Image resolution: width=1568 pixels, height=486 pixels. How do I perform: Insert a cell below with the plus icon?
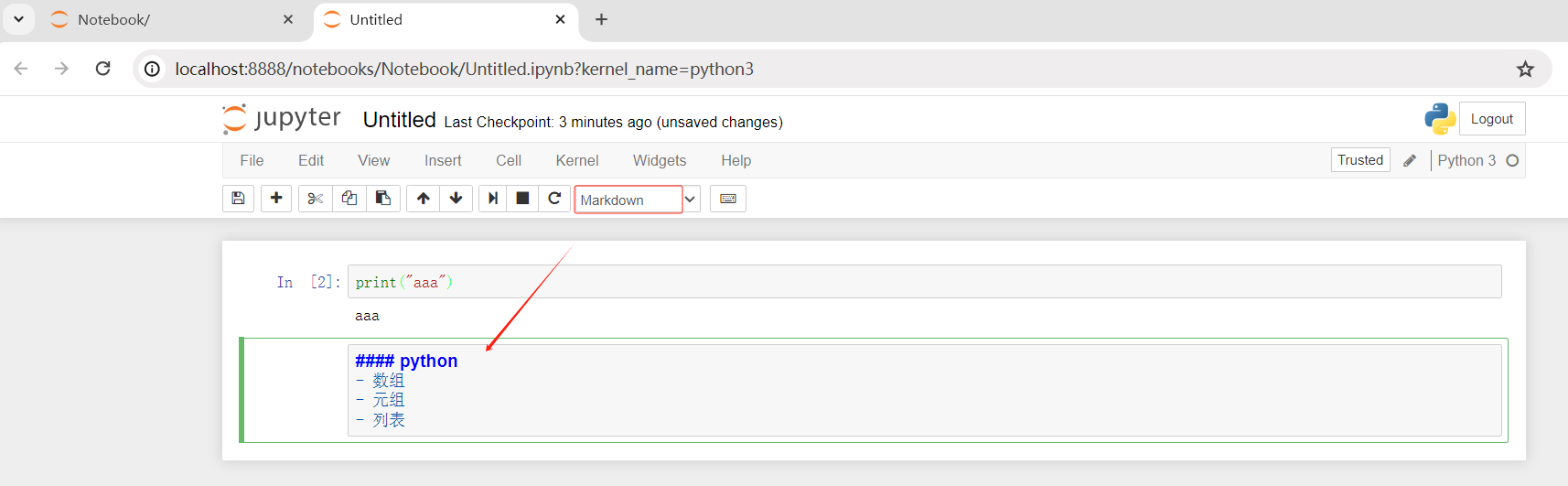click(x=276, y=199)
